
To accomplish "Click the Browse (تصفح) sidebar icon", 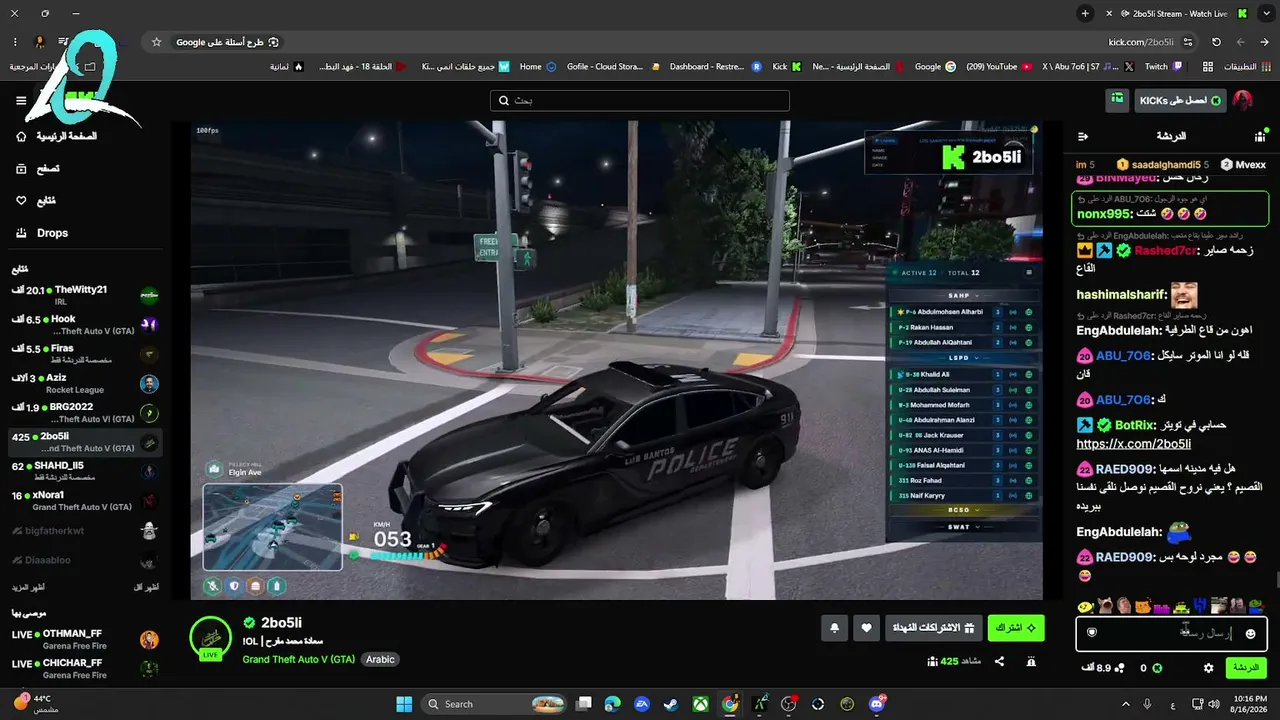I will pyautogui.click(x=21, y=169).
